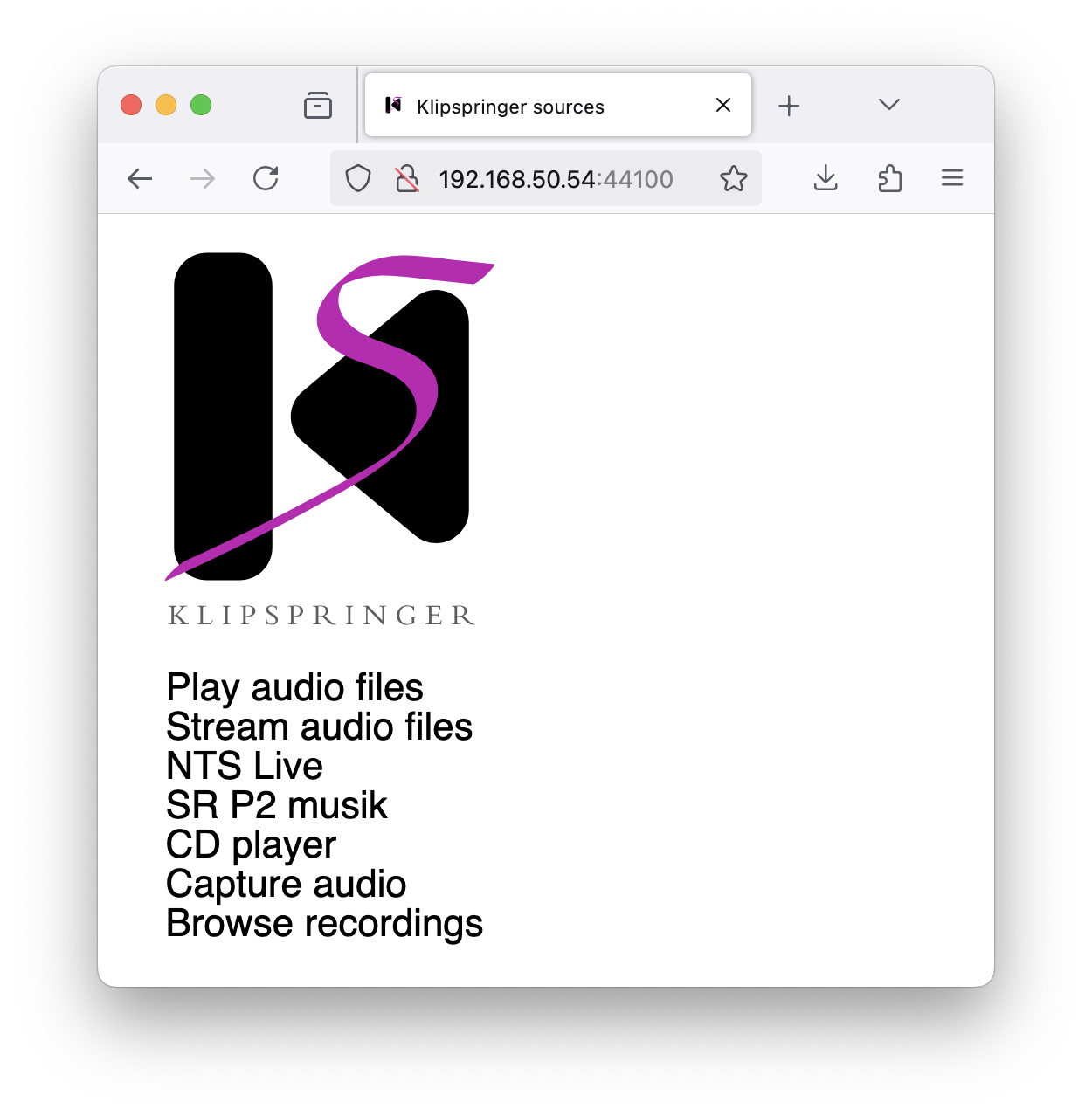
Task: Close the Klipspringer sources tab
Action: click(x=723, y=105)
